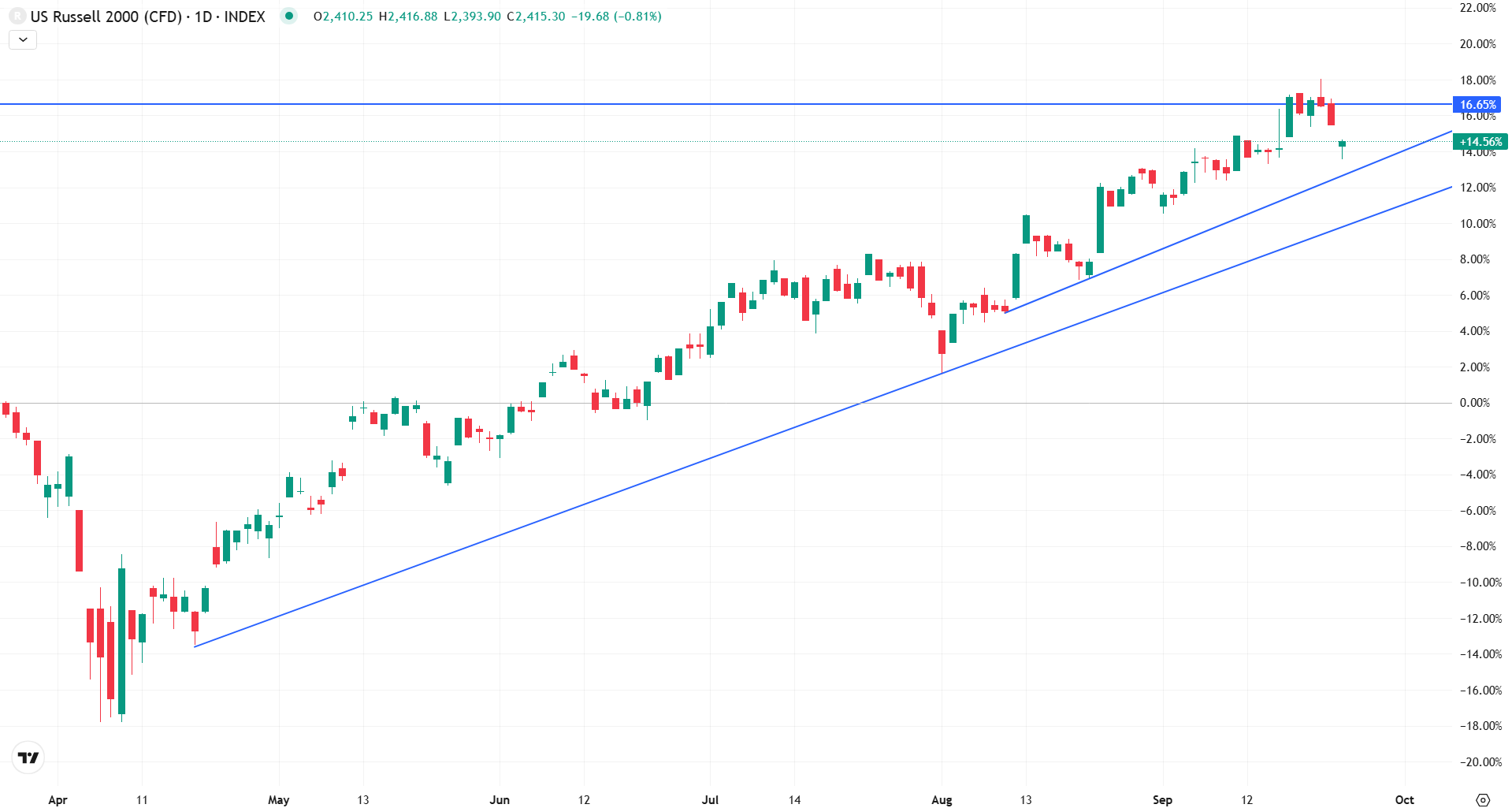Click the Sep date label on time axis

1162,799
